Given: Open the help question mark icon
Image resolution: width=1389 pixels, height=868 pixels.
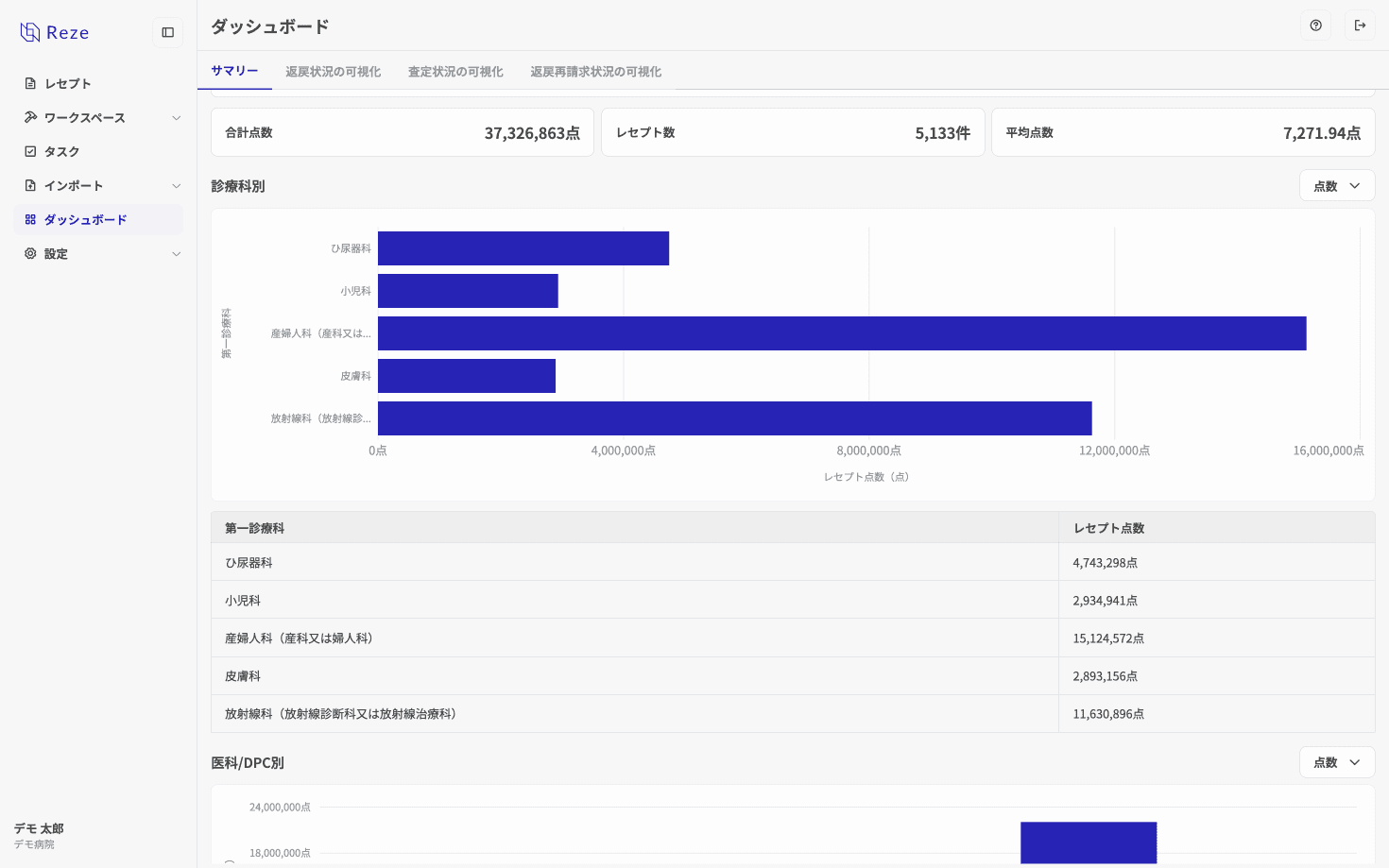Looking at the screenshot, I should tap(1315, 26).
